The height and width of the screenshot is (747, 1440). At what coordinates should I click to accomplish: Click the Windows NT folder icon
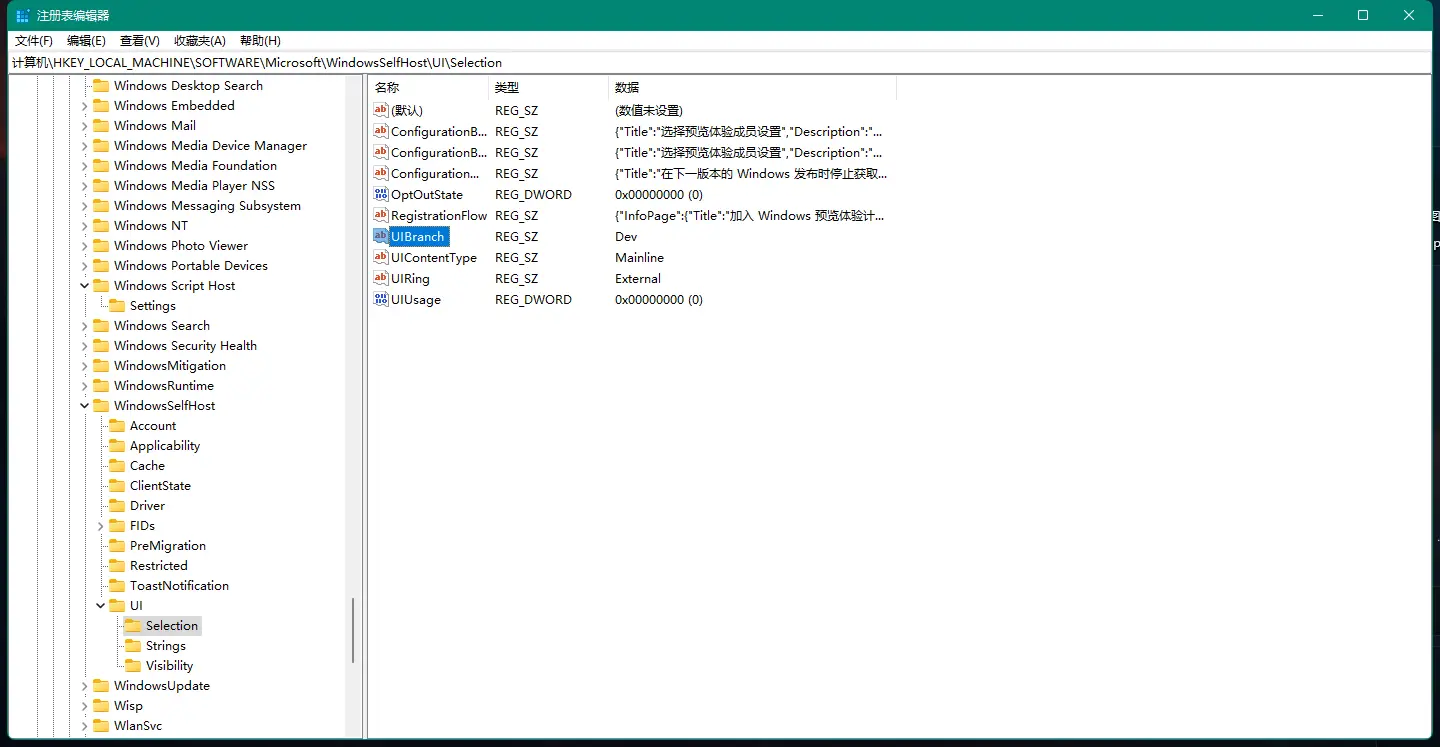click(x=101, y=226)
